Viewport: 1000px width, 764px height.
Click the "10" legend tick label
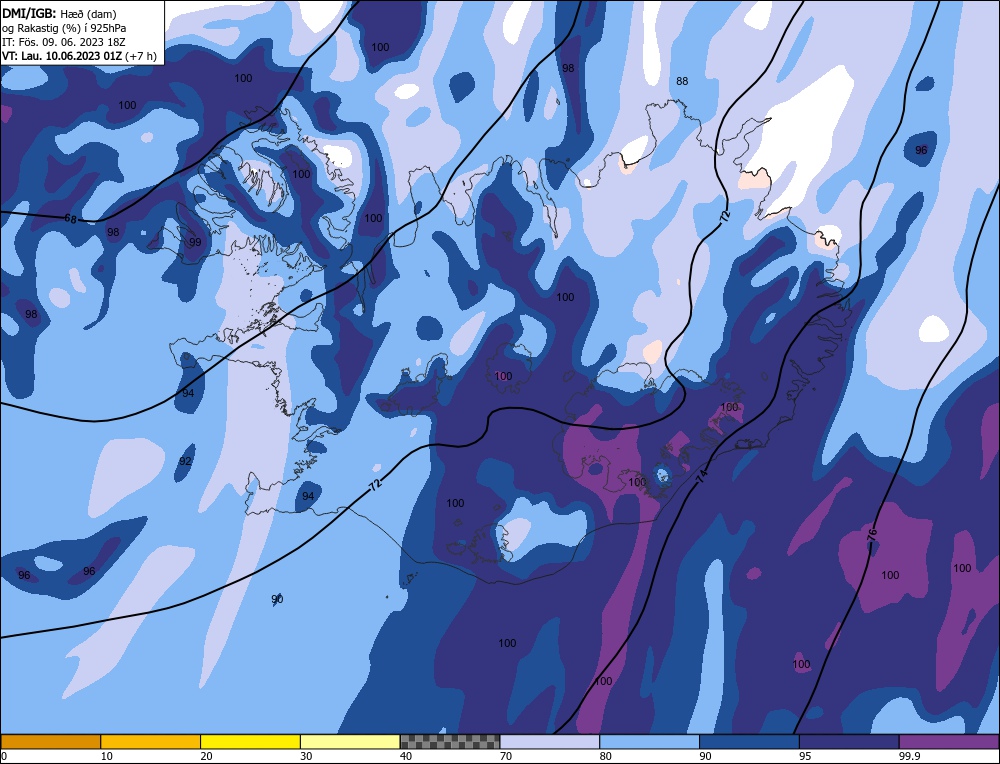pos(107,756)
